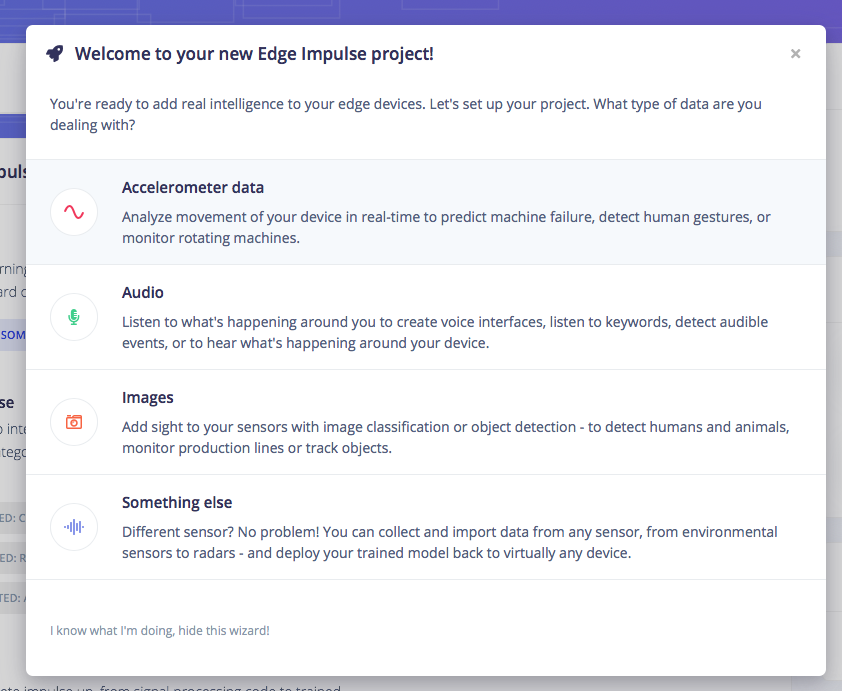842x691 pixels.
Task: Choose the Something else heading
Action: tap(177, 503)
